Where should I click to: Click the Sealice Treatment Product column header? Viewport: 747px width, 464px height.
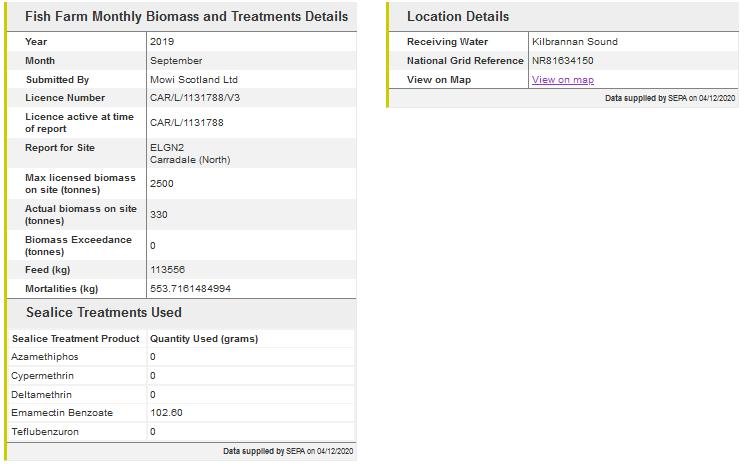click(x=76, y=339)
